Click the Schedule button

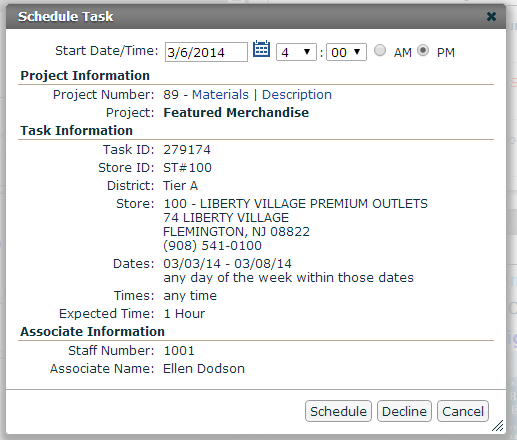[x=338, y=411]
